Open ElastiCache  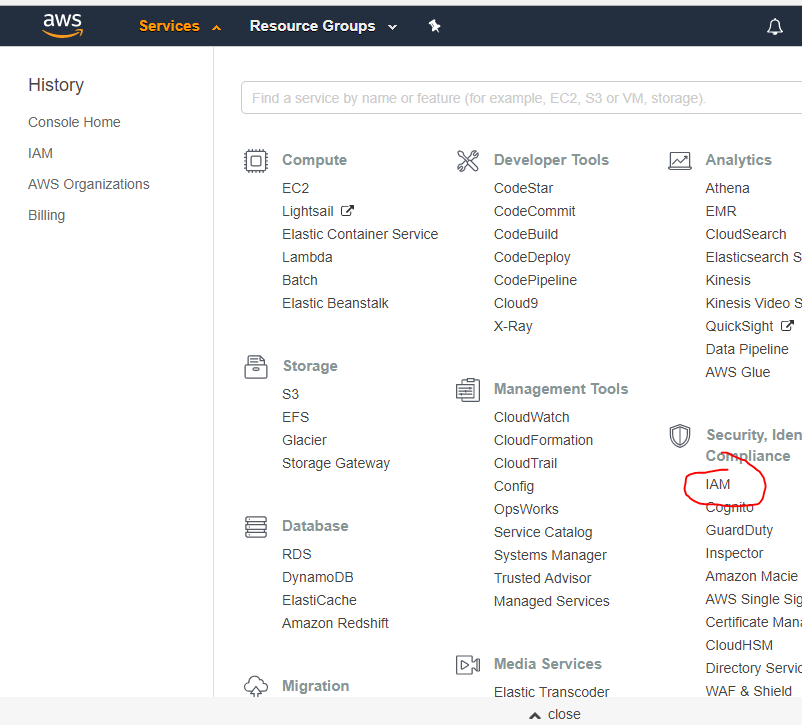[x=319, y=600]
